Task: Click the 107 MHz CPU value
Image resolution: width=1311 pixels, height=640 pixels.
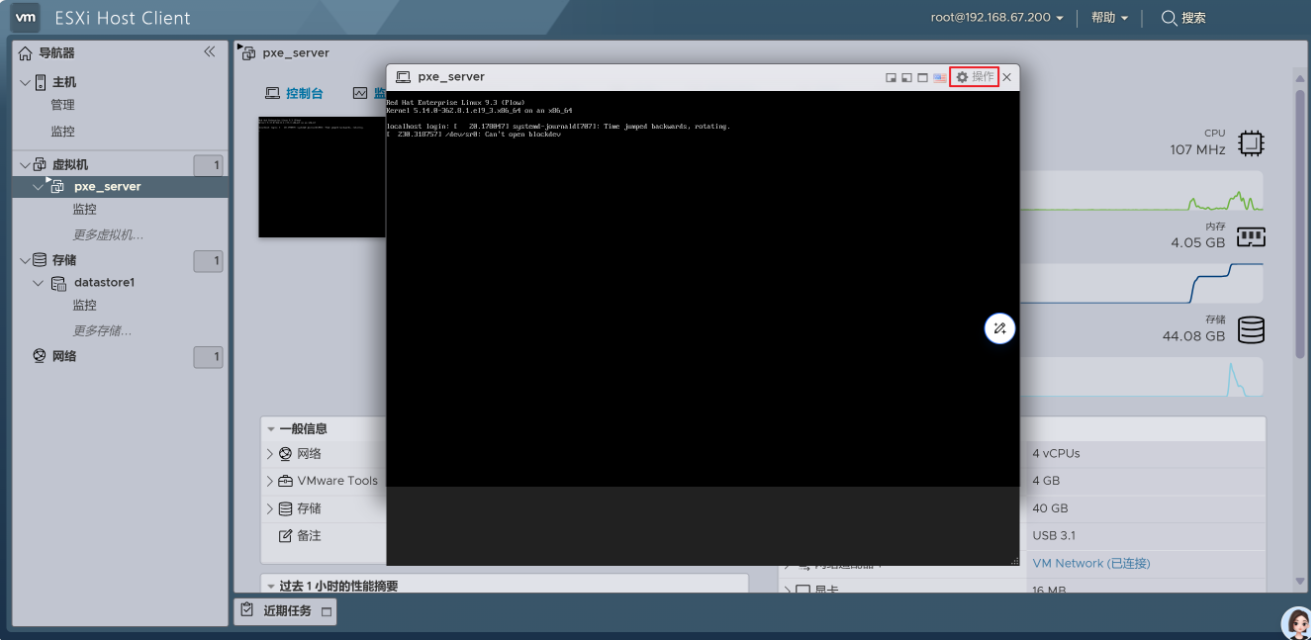Action: point(1198,150)
